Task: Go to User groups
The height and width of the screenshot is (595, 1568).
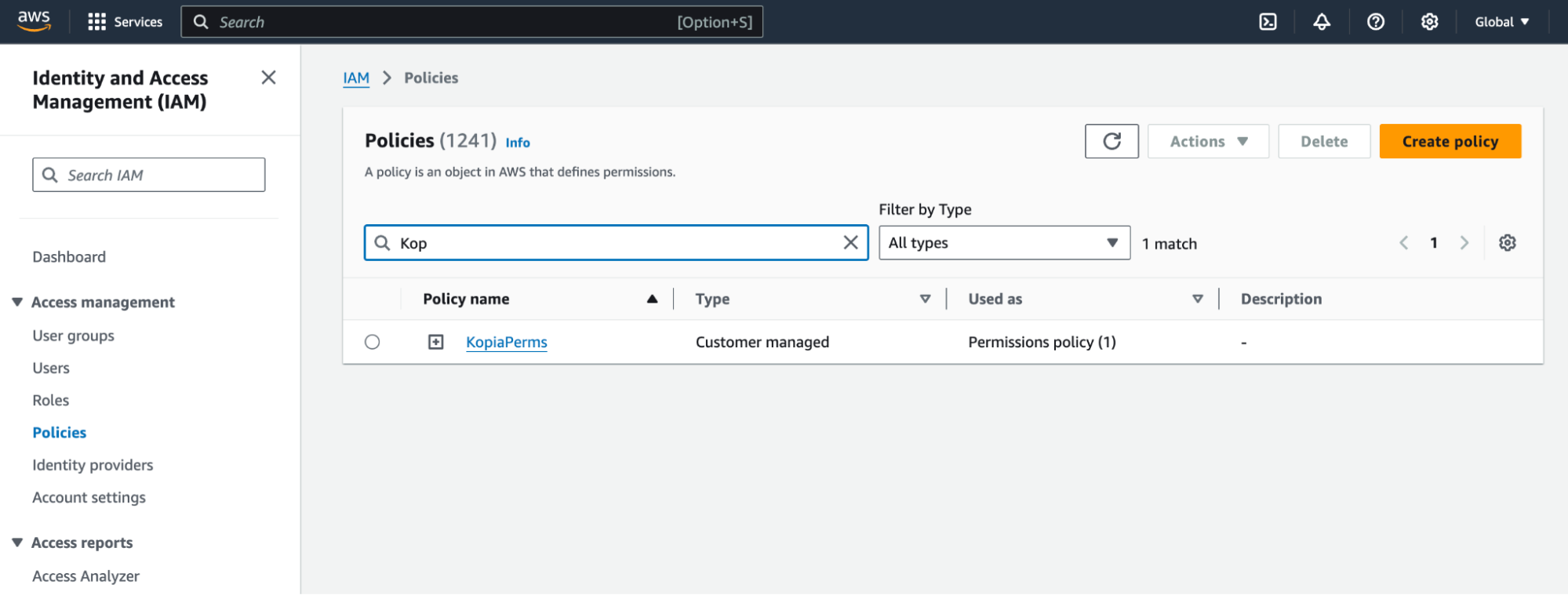Action: [x=74, y=336]
